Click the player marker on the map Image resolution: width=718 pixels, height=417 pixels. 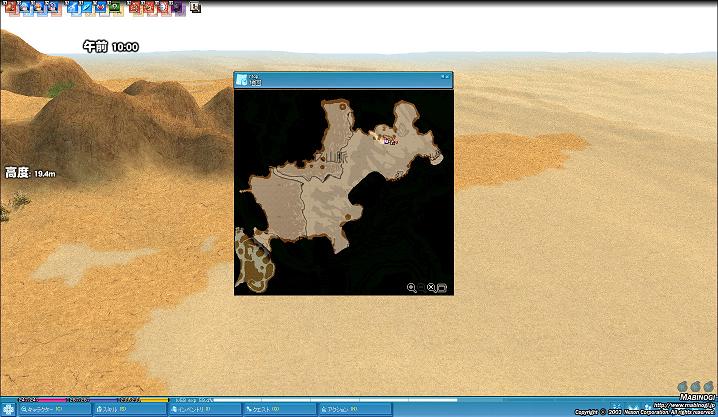pyautogui.click(x=387, y=141)
